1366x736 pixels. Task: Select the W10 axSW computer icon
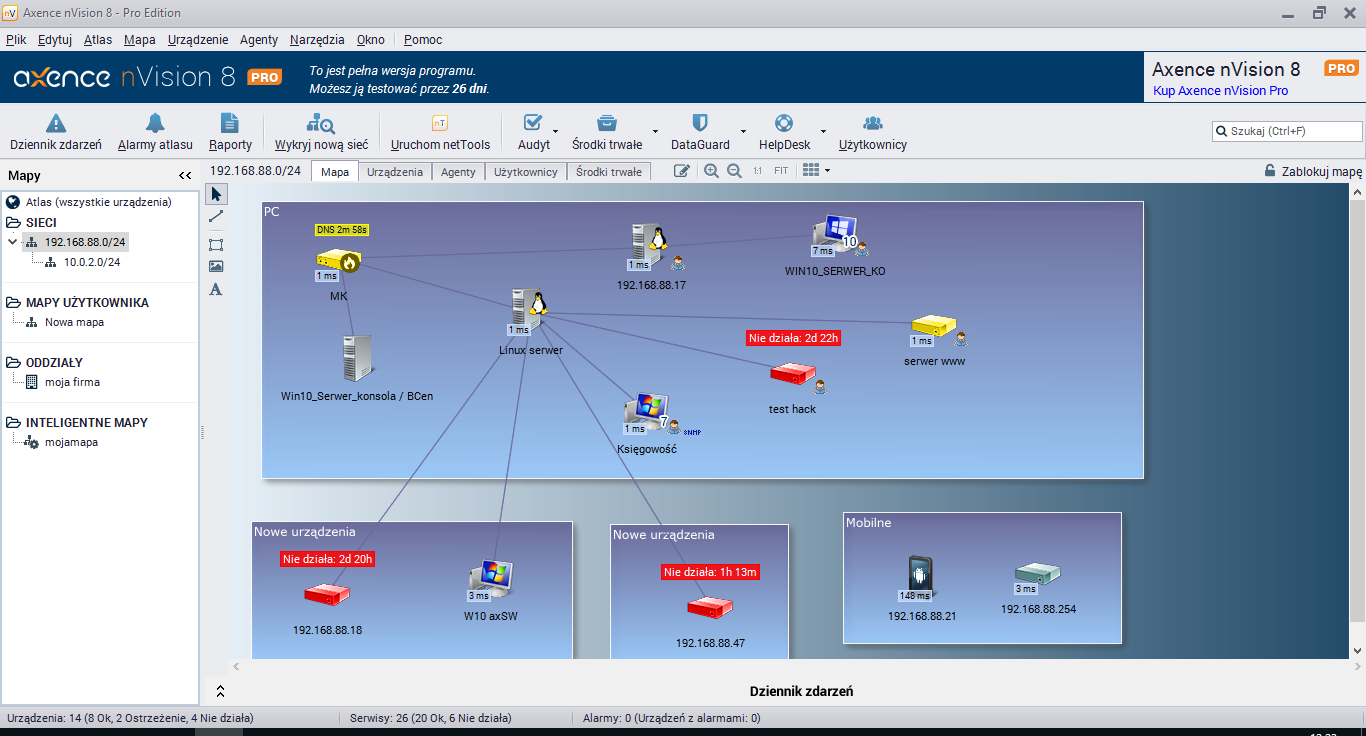(x=491, y=577)
